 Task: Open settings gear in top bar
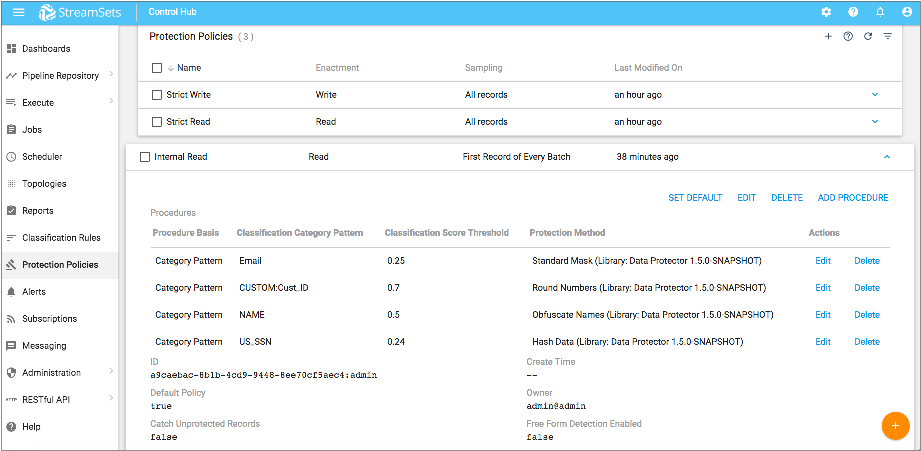pyautogui.click(x=826, y=12)
